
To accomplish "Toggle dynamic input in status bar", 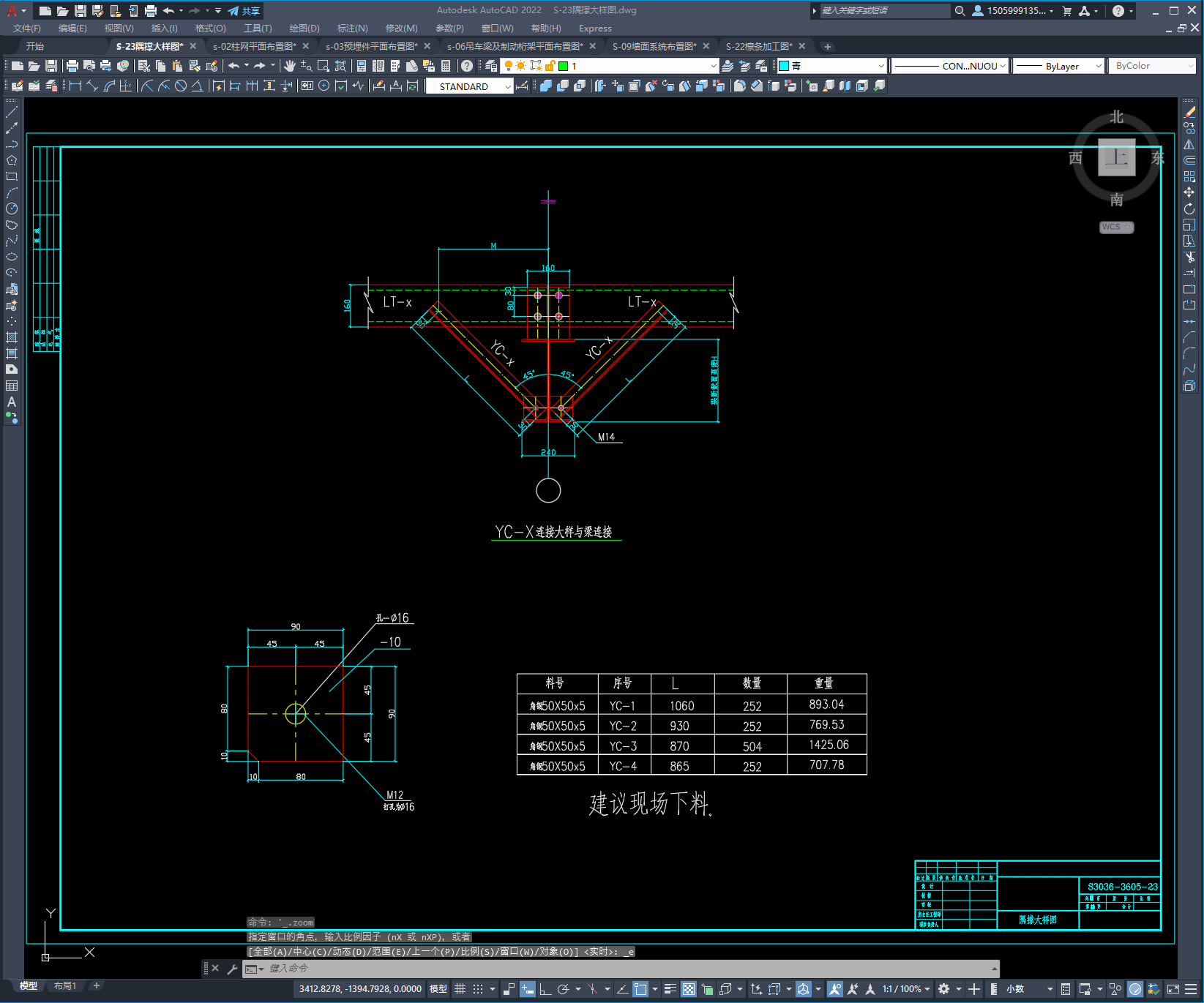I will (x=528, y=989).
